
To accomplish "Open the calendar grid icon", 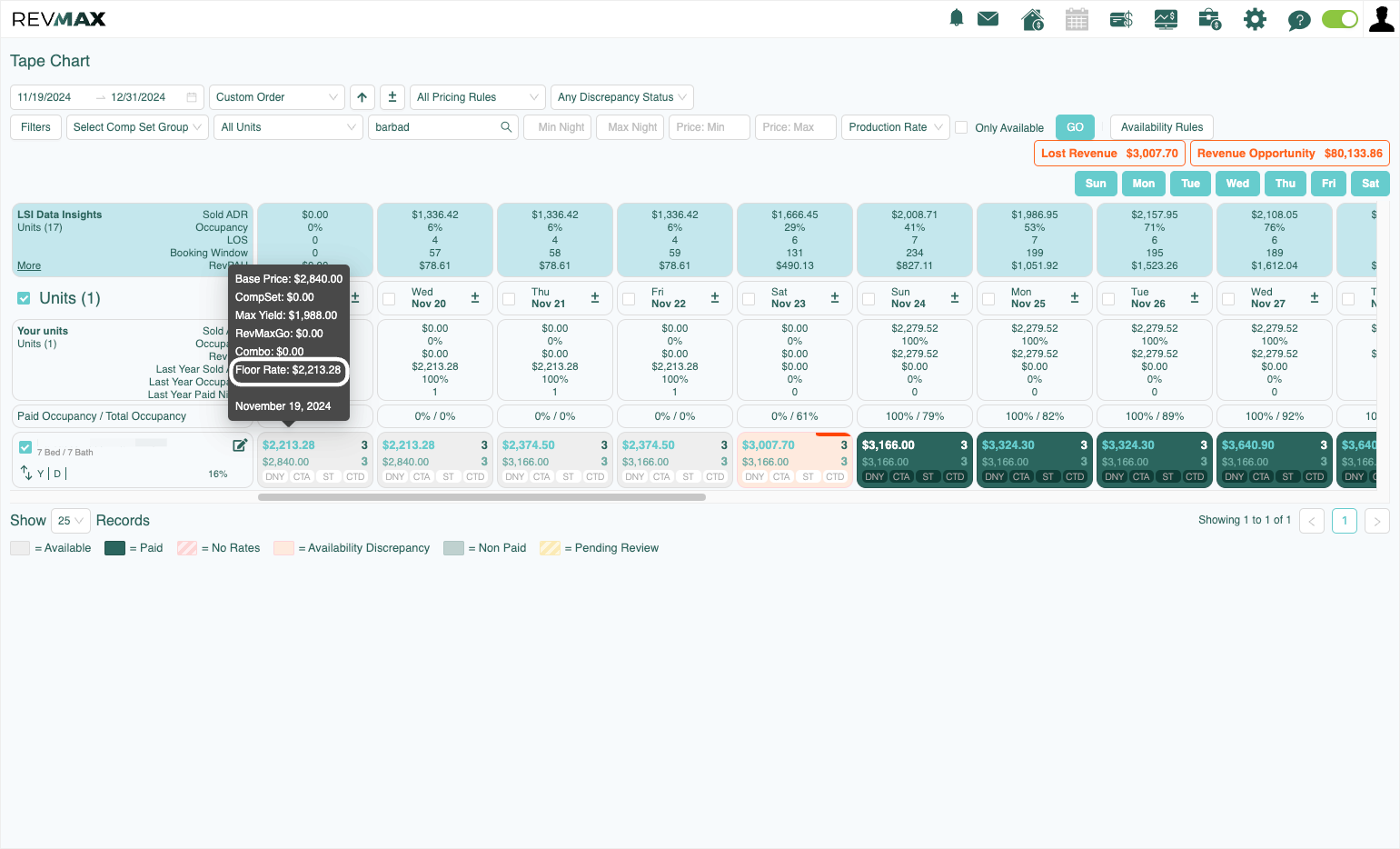I will (1077, 19).
